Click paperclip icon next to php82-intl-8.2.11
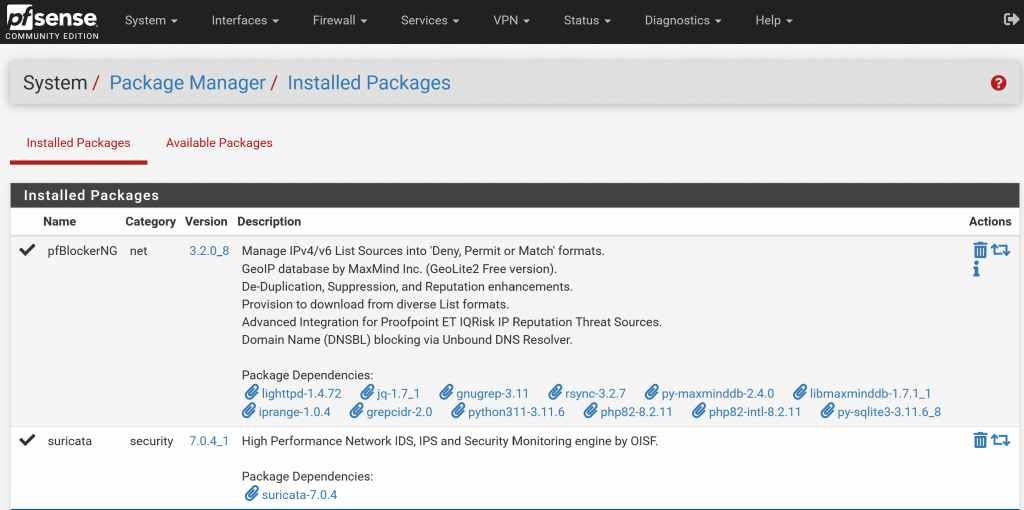 tap(699, 411)
